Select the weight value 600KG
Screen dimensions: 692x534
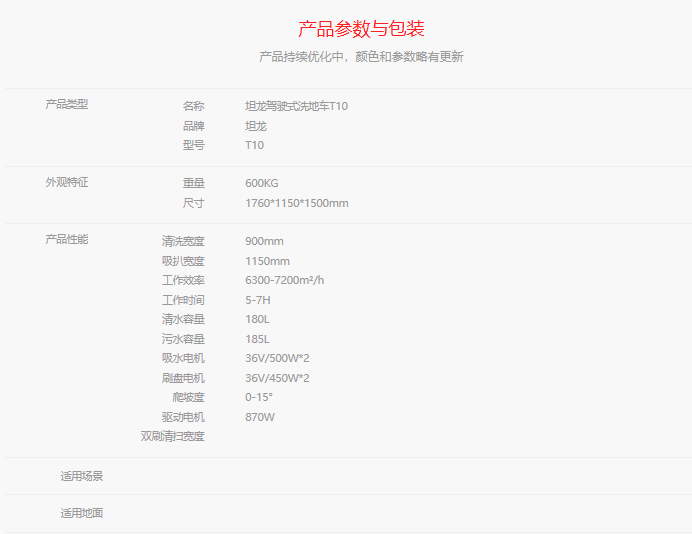262,183
